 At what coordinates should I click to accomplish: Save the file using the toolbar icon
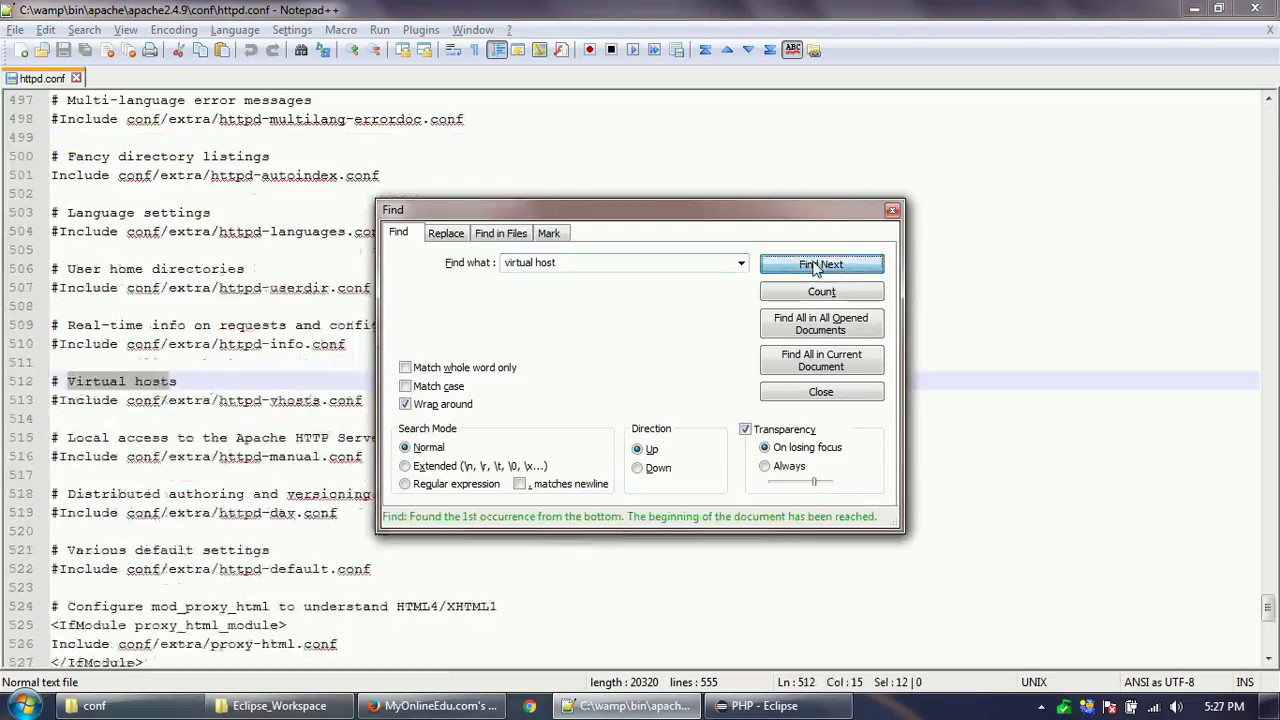pyautogui.click(x=64, y=50)
